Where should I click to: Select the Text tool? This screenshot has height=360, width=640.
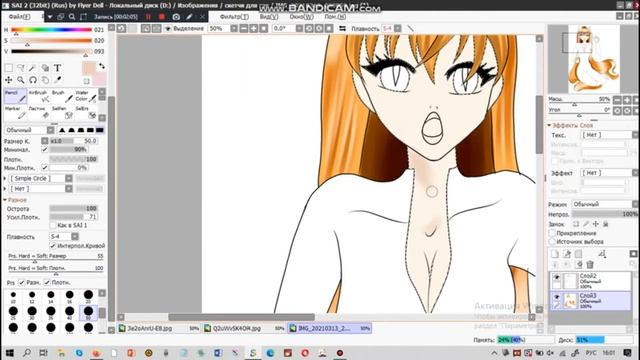click(x=58, y=68)
